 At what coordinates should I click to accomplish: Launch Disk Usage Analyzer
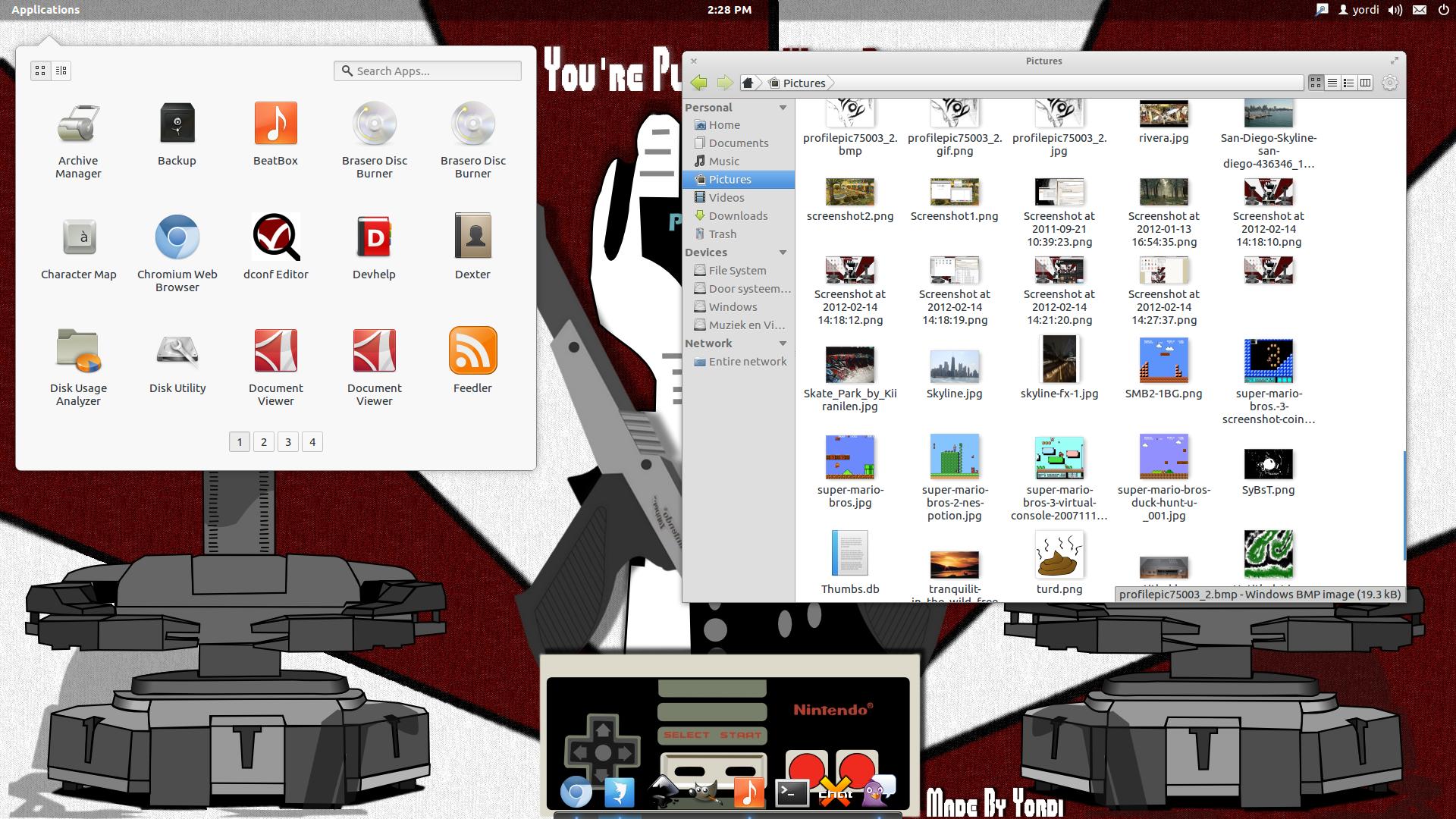[x=78, y=368]
